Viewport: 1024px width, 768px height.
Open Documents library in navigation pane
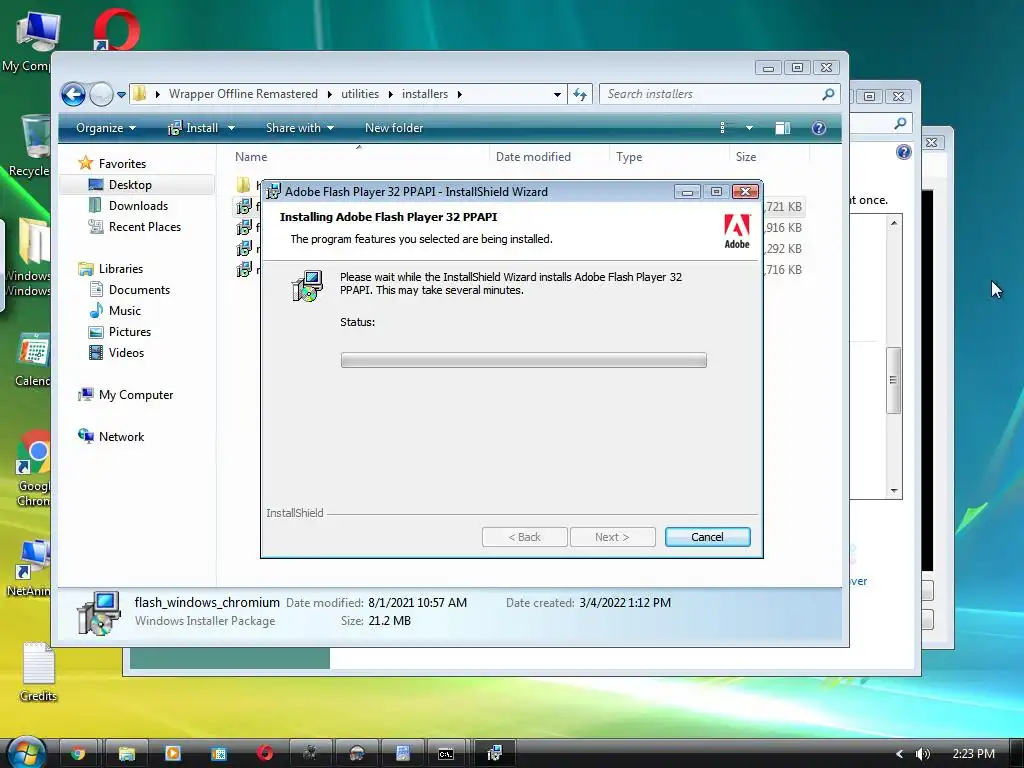point(139,289)
